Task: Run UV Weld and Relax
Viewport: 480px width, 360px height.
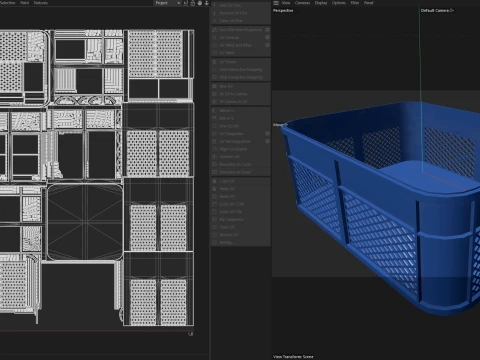Action: click(x=238, y=45)
